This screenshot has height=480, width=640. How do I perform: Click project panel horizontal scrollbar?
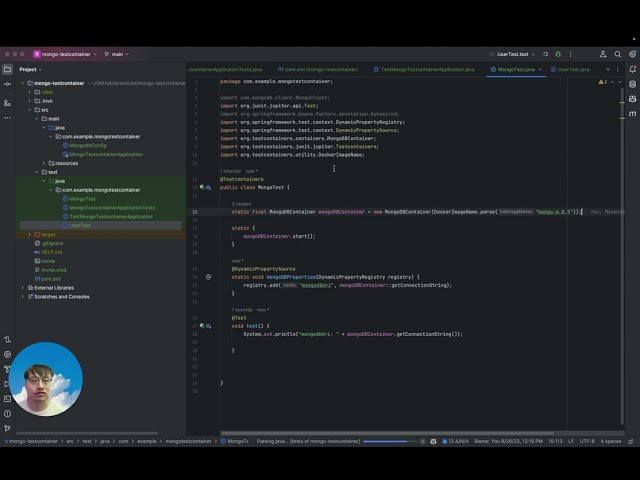tap(87, 433)
